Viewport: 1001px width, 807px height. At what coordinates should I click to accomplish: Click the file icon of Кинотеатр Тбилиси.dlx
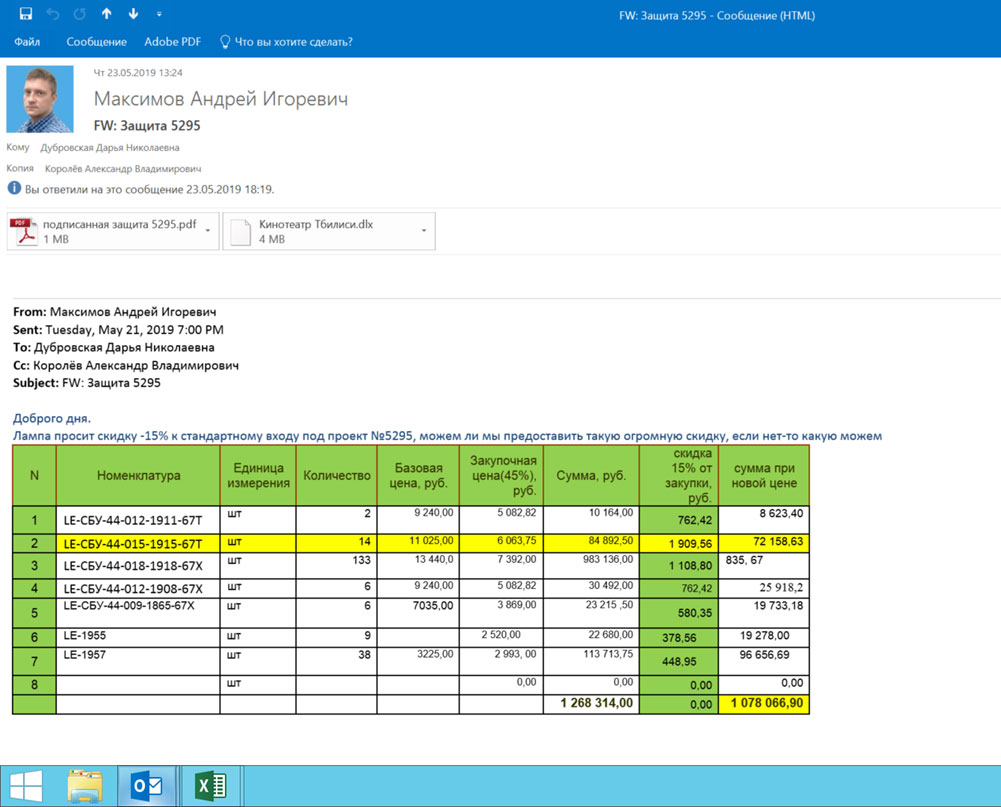click(x=240, y=231)
